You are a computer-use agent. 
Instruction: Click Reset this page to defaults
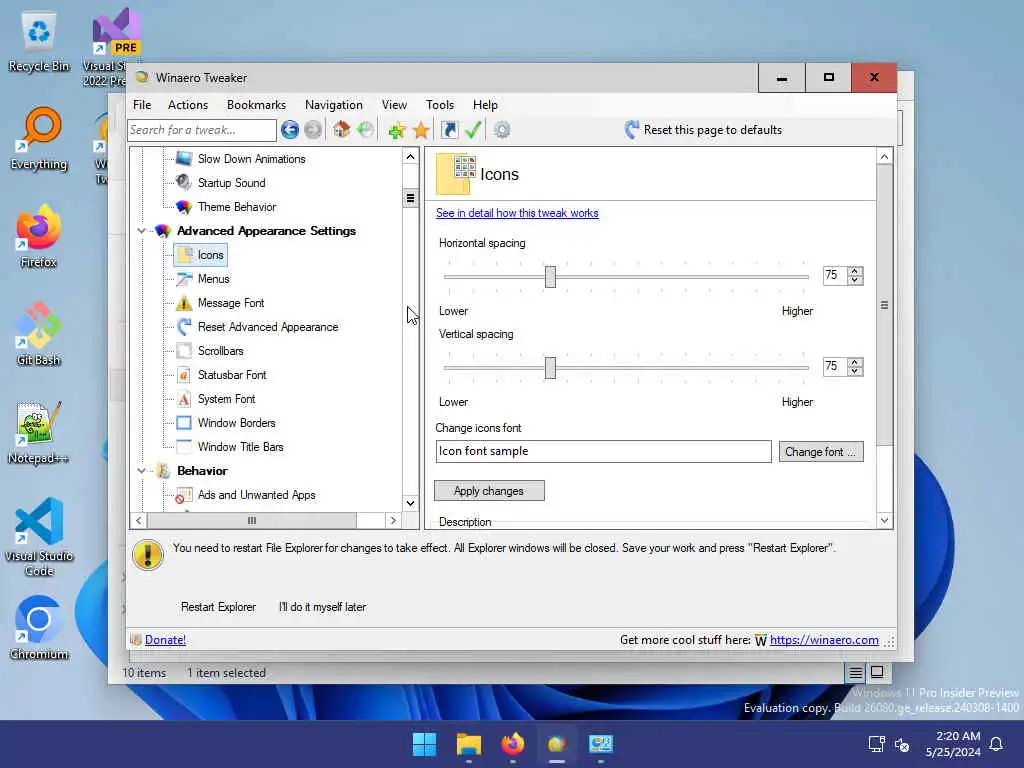[703, 130]
